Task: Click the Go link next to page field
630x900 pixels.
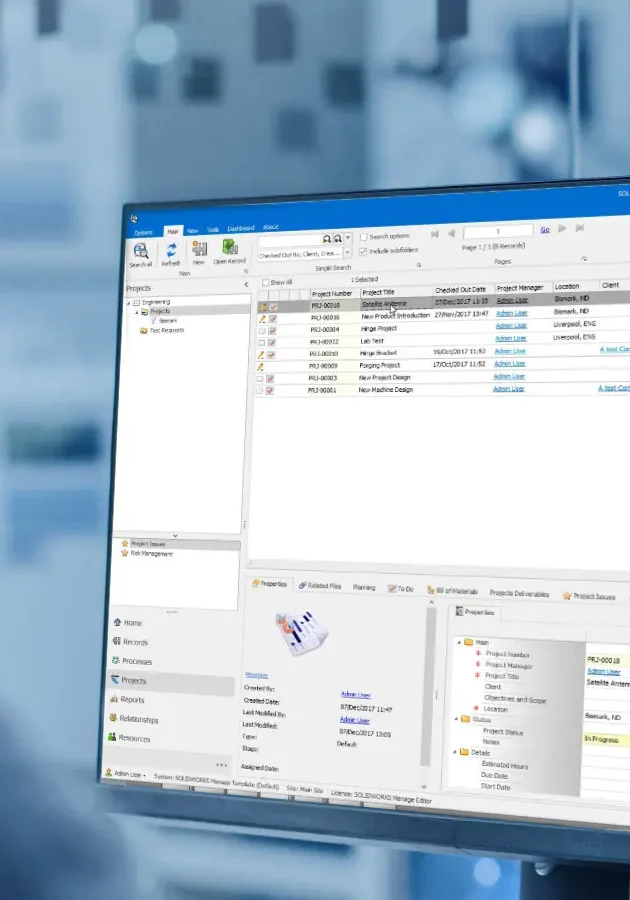Action: coord(545,230)
